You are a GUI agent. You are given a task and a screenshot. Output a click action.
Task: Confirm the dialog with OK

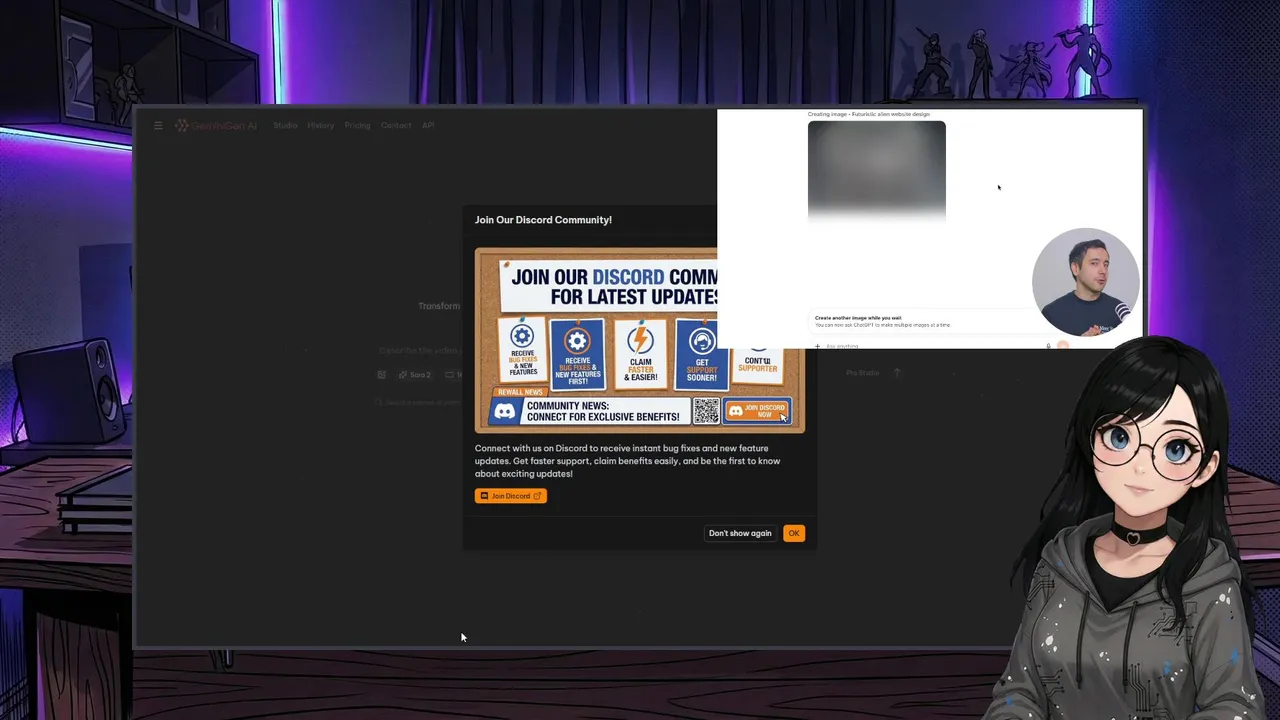point(794,533)
